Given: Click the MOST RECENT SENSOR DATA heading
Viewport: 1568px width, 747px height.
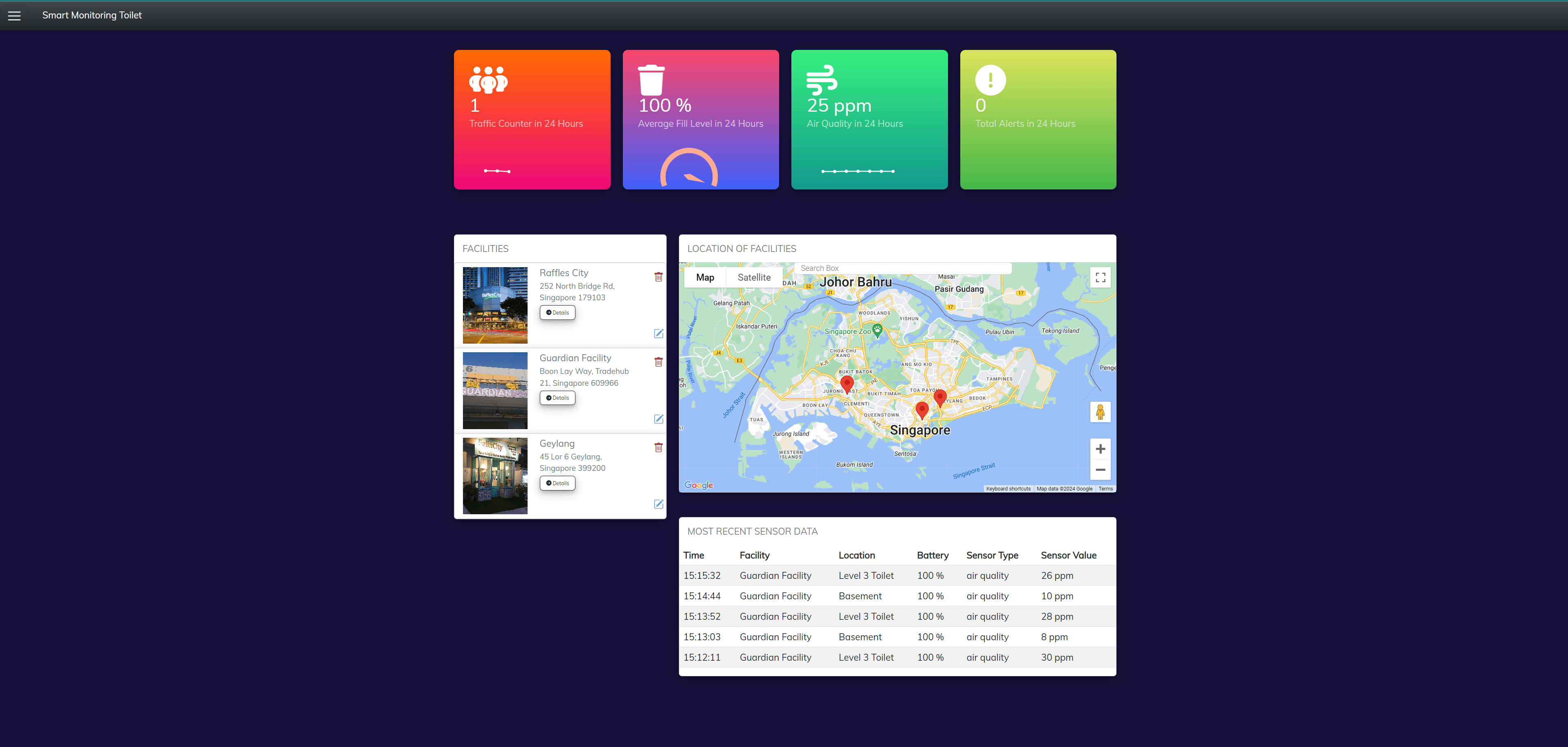Looking at the screenshot, I should point(753,531).
